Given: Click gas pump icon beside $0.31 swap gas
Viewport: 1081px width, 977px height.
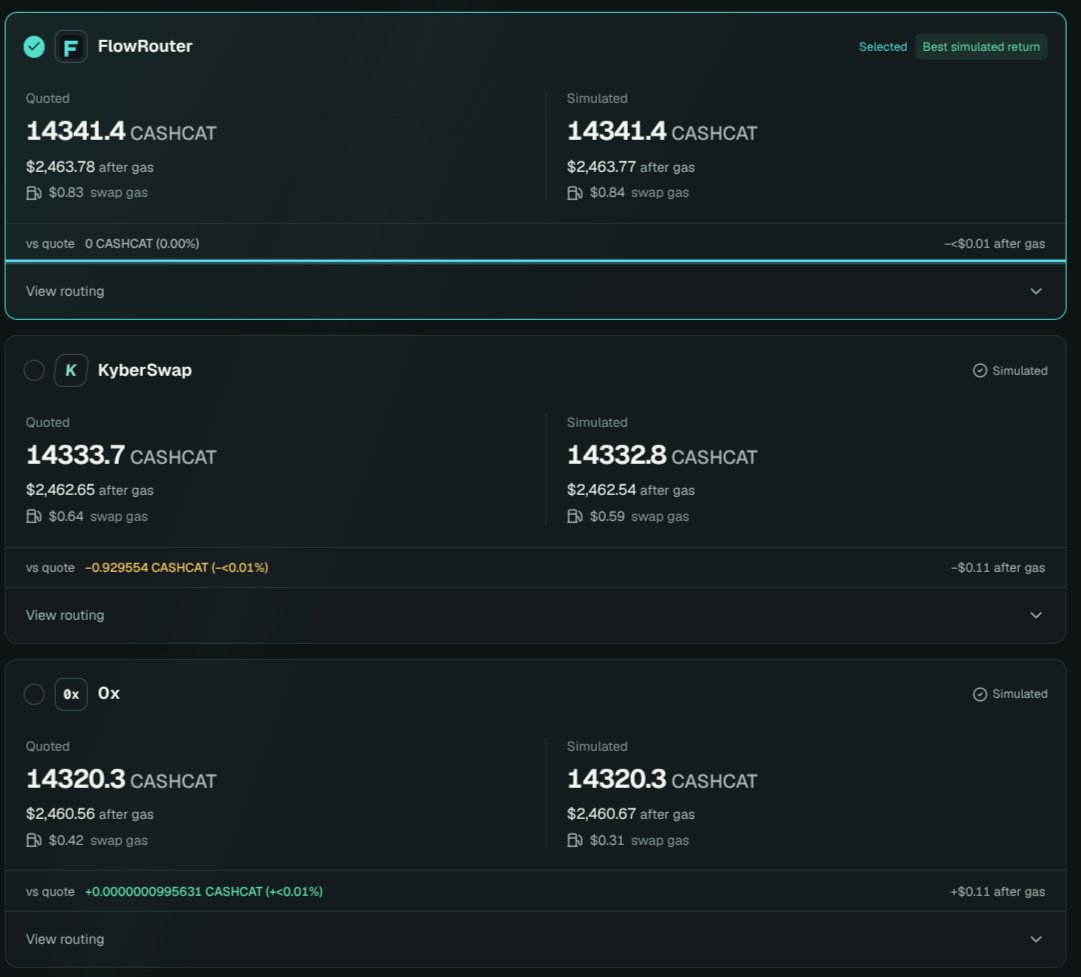Looking at the screenshot, I should [575, 840].
